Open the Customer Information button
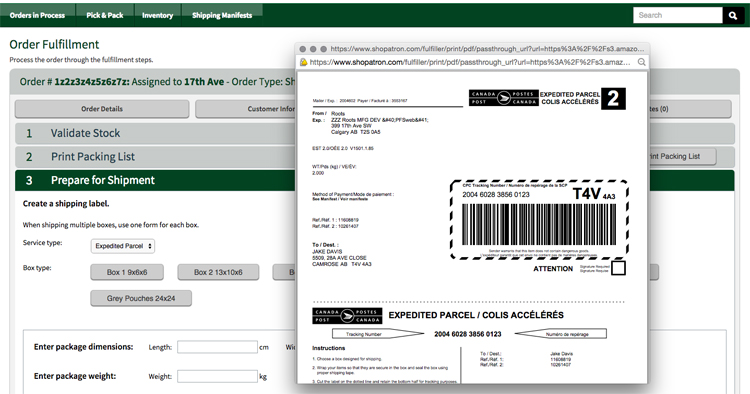This screenshot has height=394, width=750. tap(245, 109)
